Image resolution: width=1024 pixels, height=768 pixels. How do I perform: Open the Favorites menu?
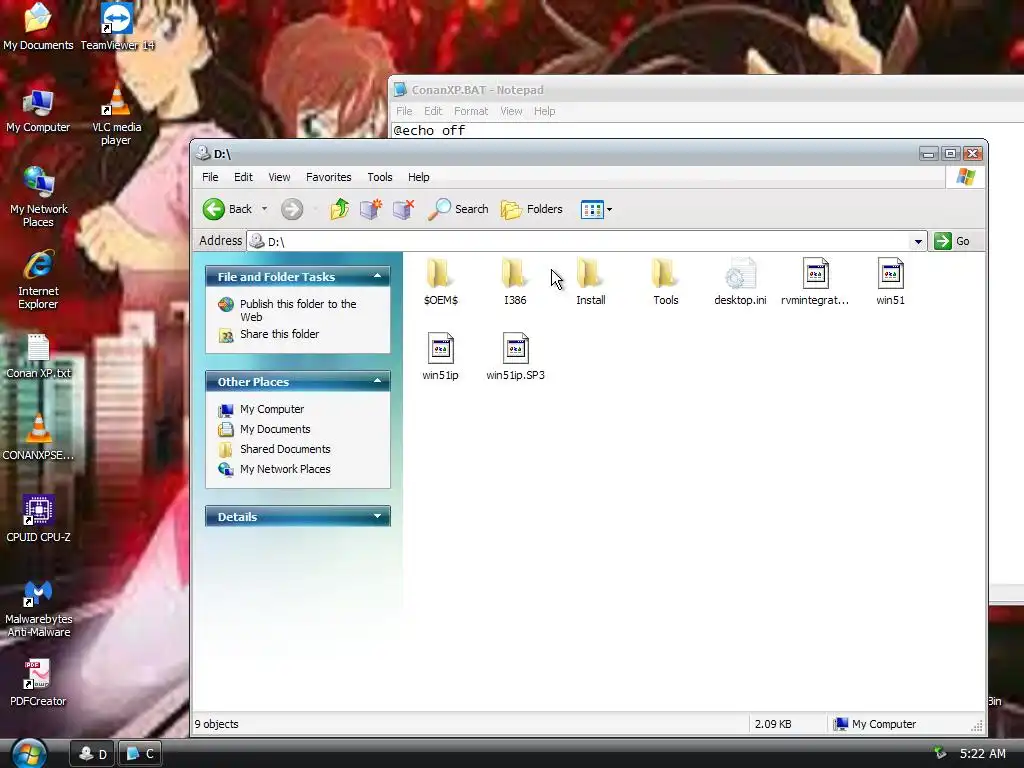tap(328, 177)
